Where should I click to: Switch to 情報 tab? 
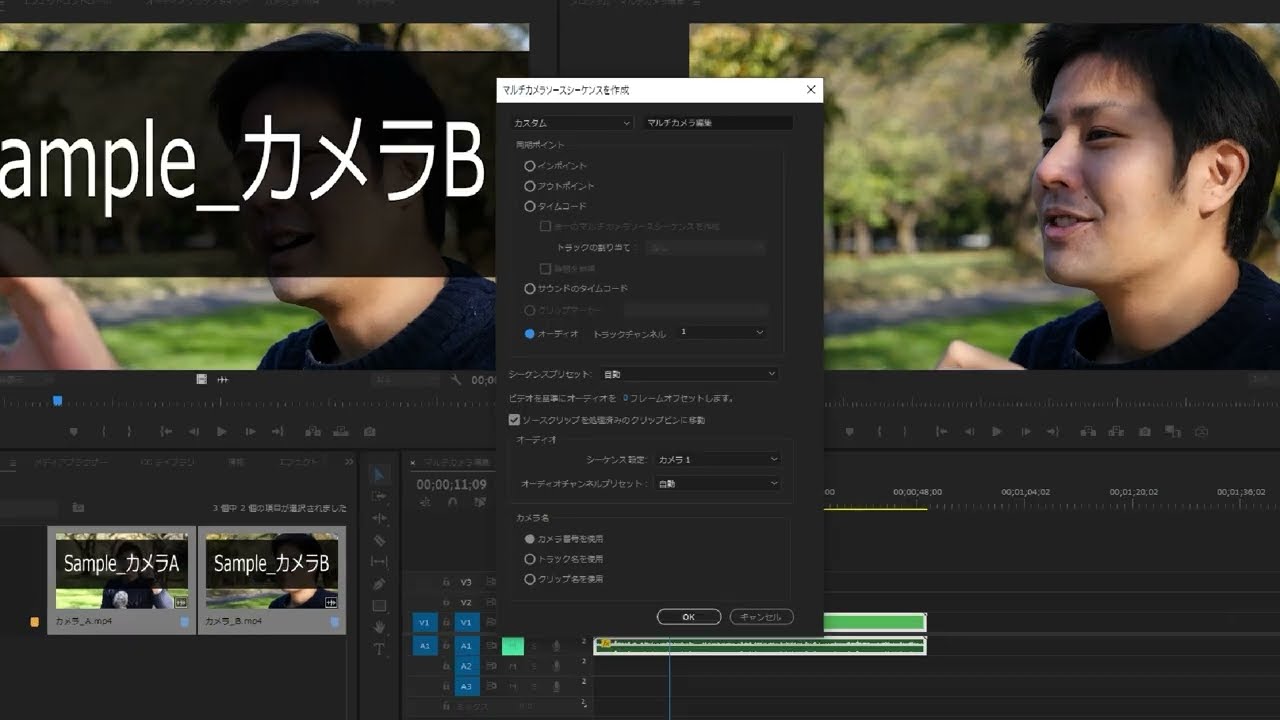tap(236, 463)
